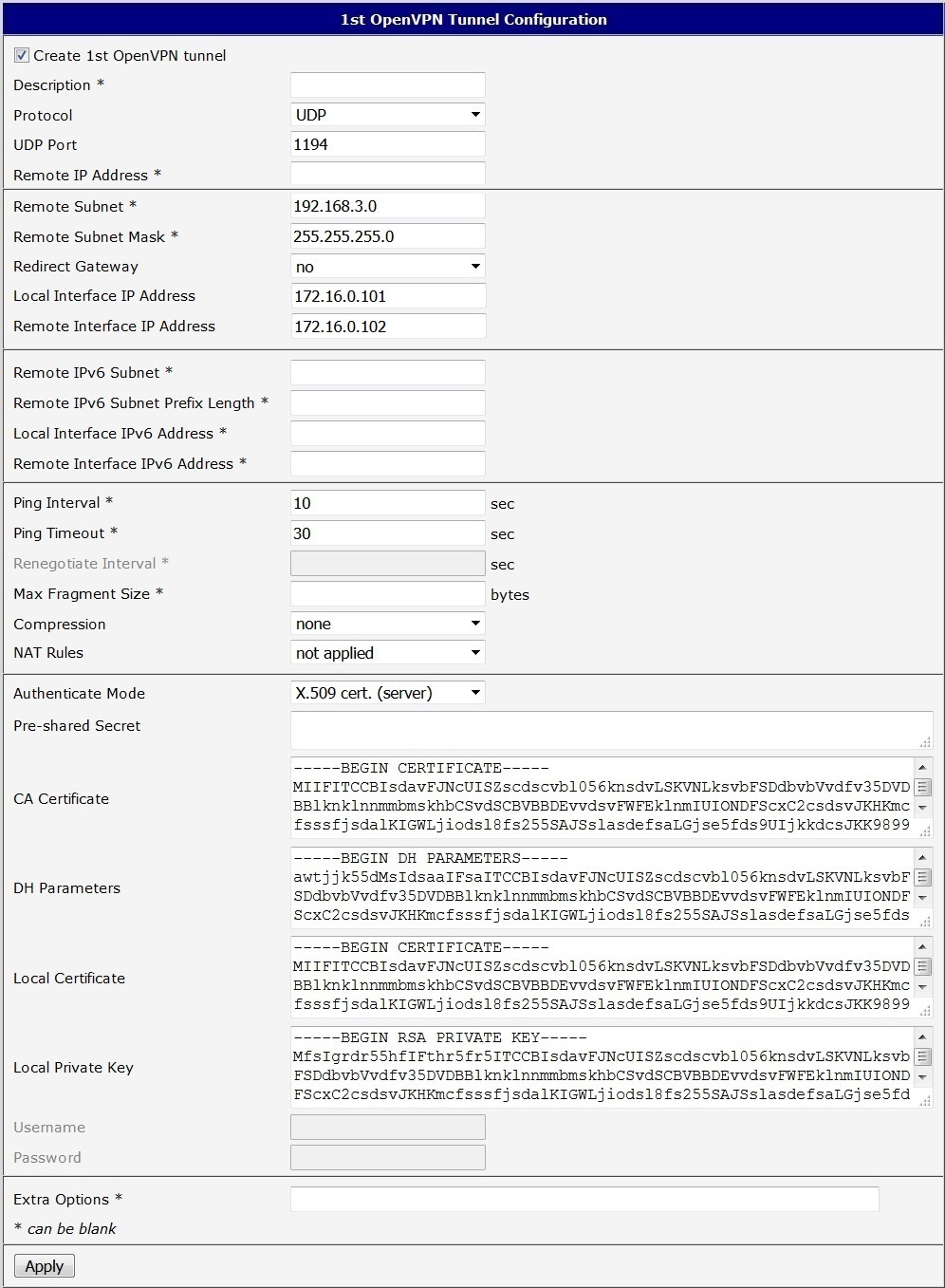Open the Compression dropdown
The width and height of the screenshot is (945, 1288).
click(387, 624)
